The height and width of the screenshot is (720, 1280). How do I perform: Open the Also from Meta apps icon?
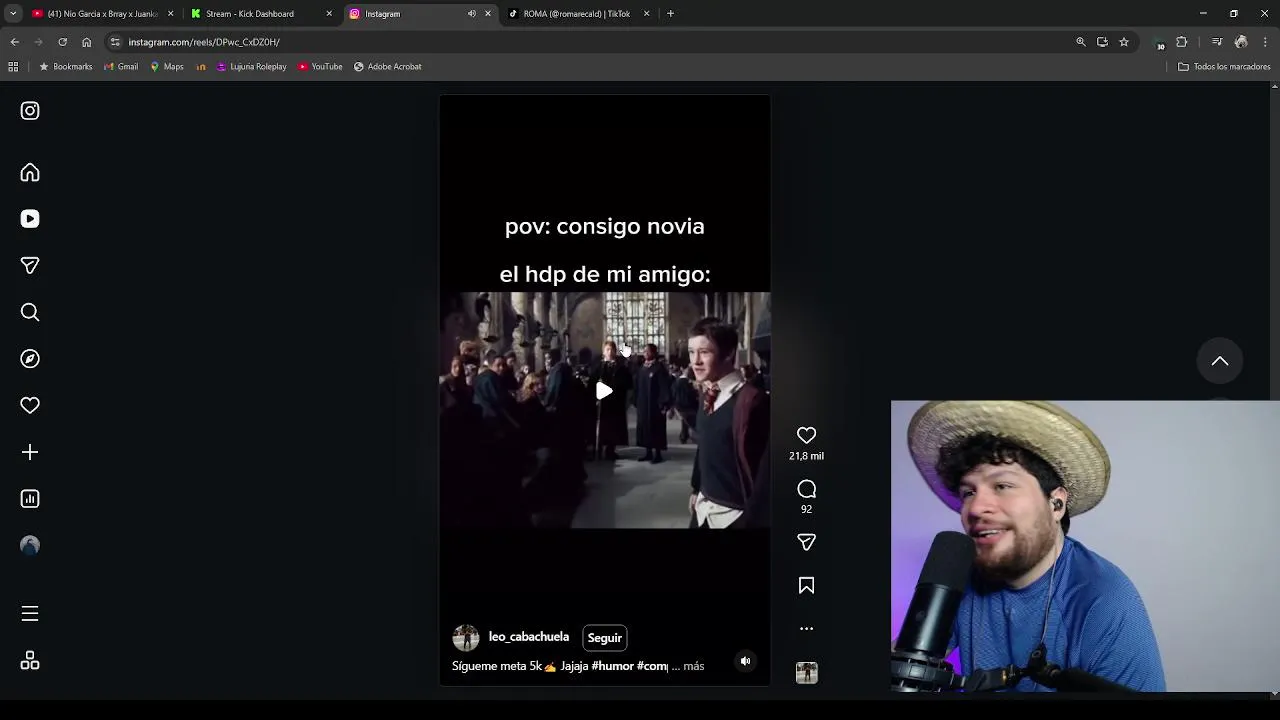[x=30, y=661]
